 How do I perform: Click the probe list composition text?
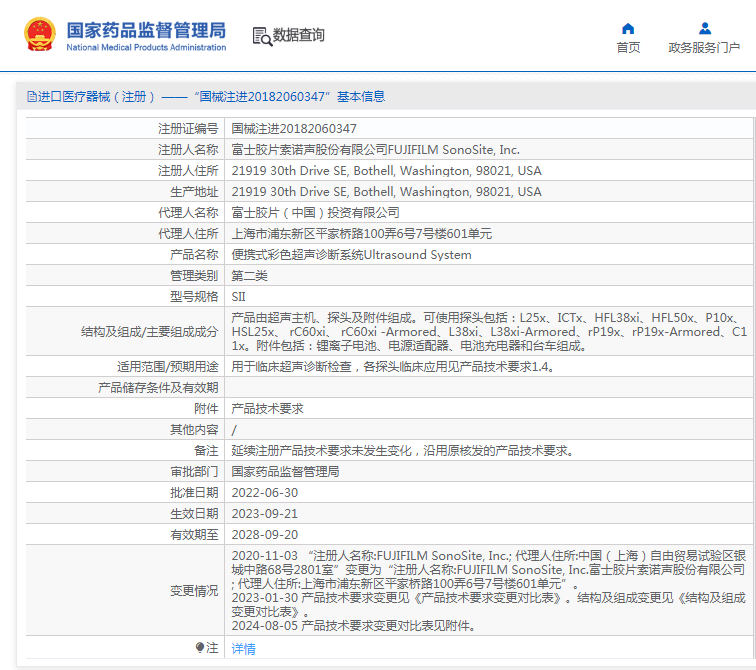tap(489, 332)
